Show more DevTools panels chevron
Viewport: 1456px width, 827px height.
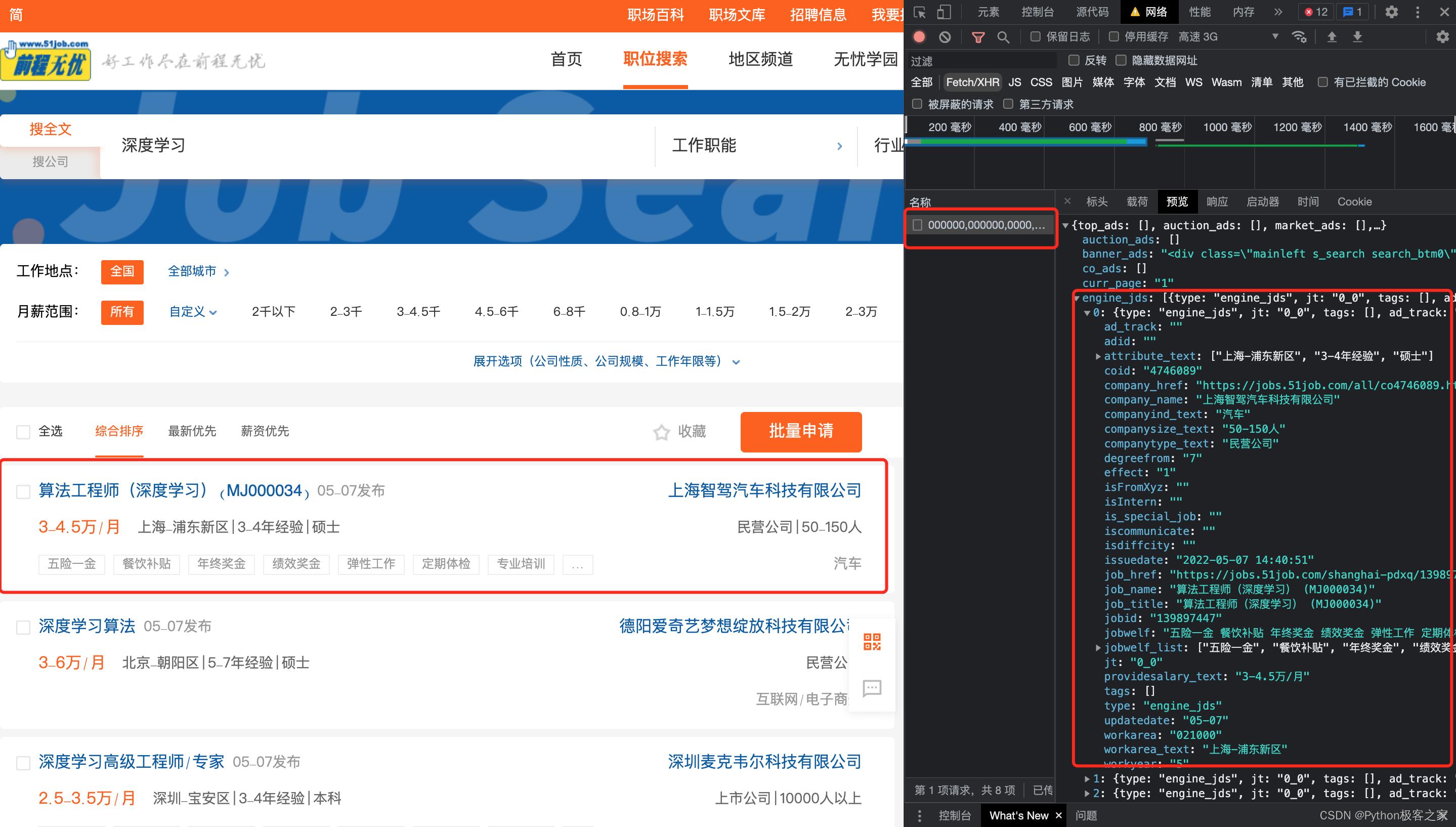1278,12
